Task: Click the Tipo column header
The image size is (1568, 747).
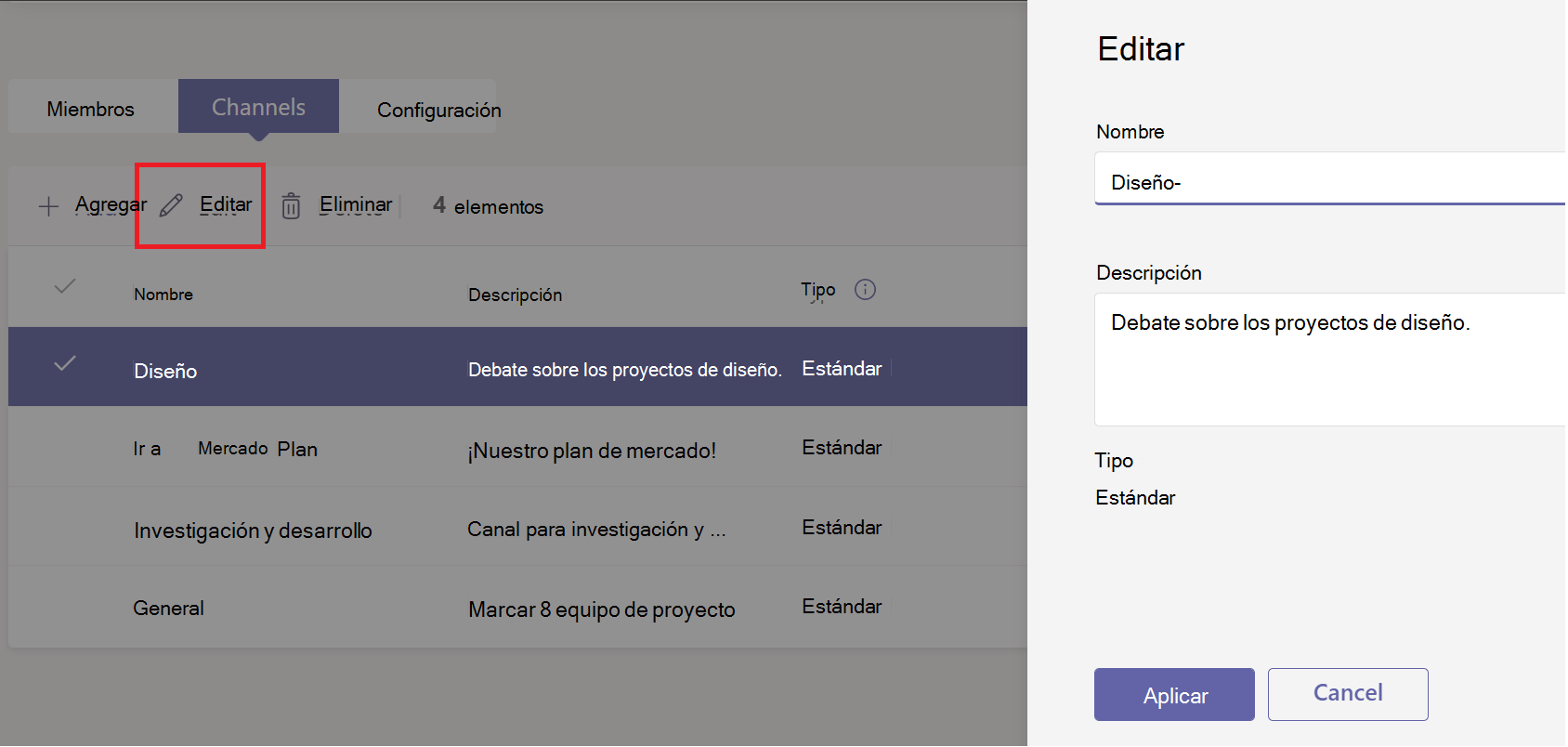Action: click(818, 290)
